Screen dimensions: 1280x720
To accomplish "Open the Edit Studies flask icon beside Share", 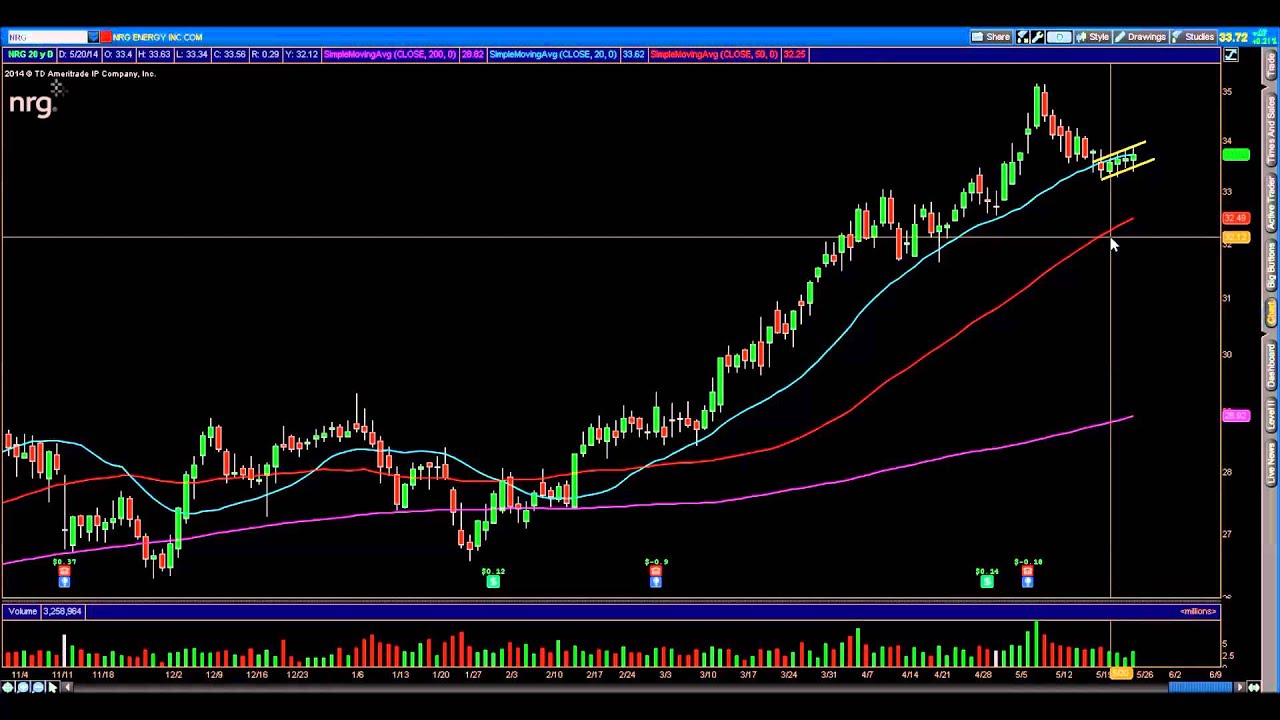I will [1022, 37].
